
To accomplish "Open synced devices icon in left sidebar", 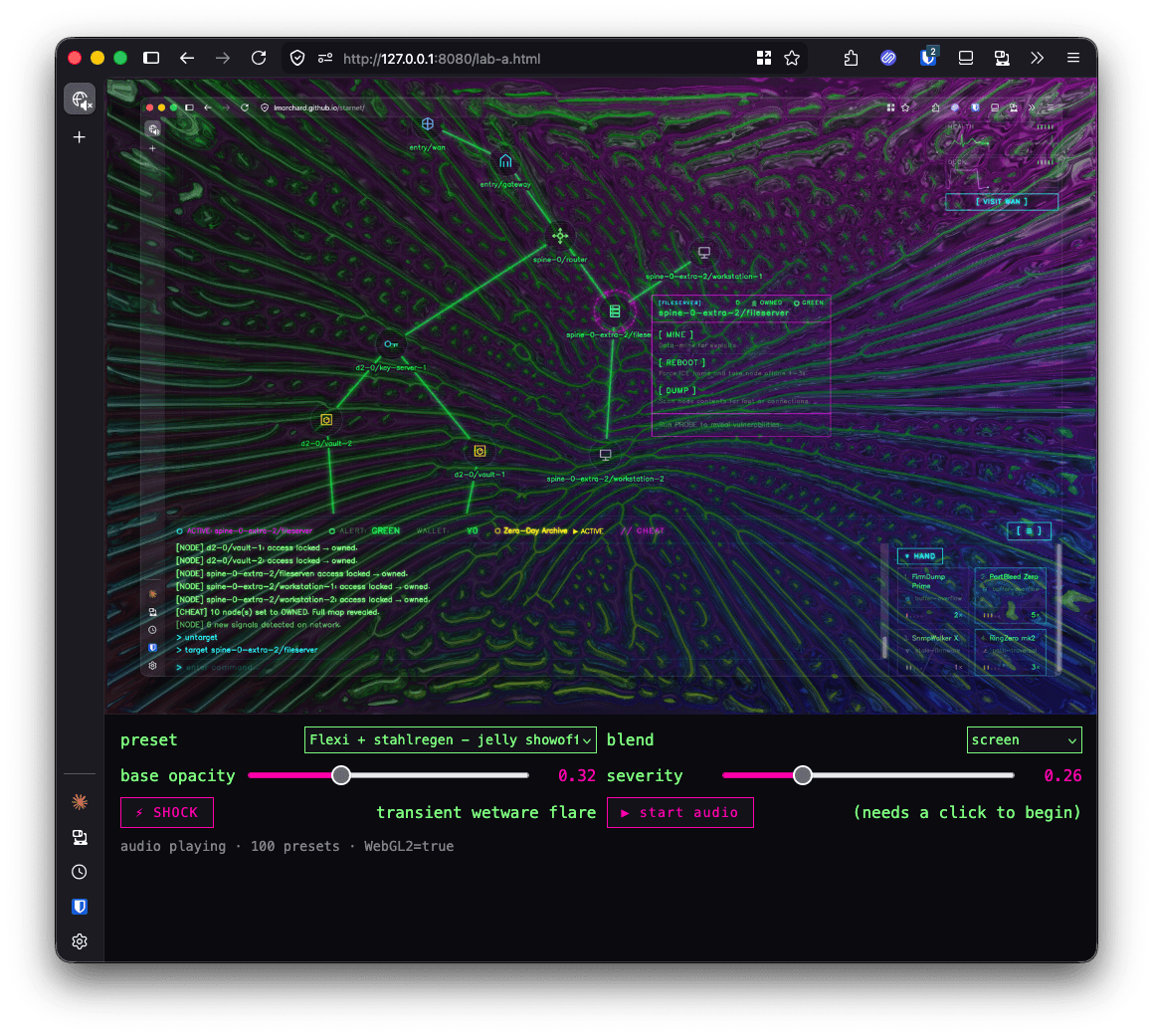I will point(80,837).
